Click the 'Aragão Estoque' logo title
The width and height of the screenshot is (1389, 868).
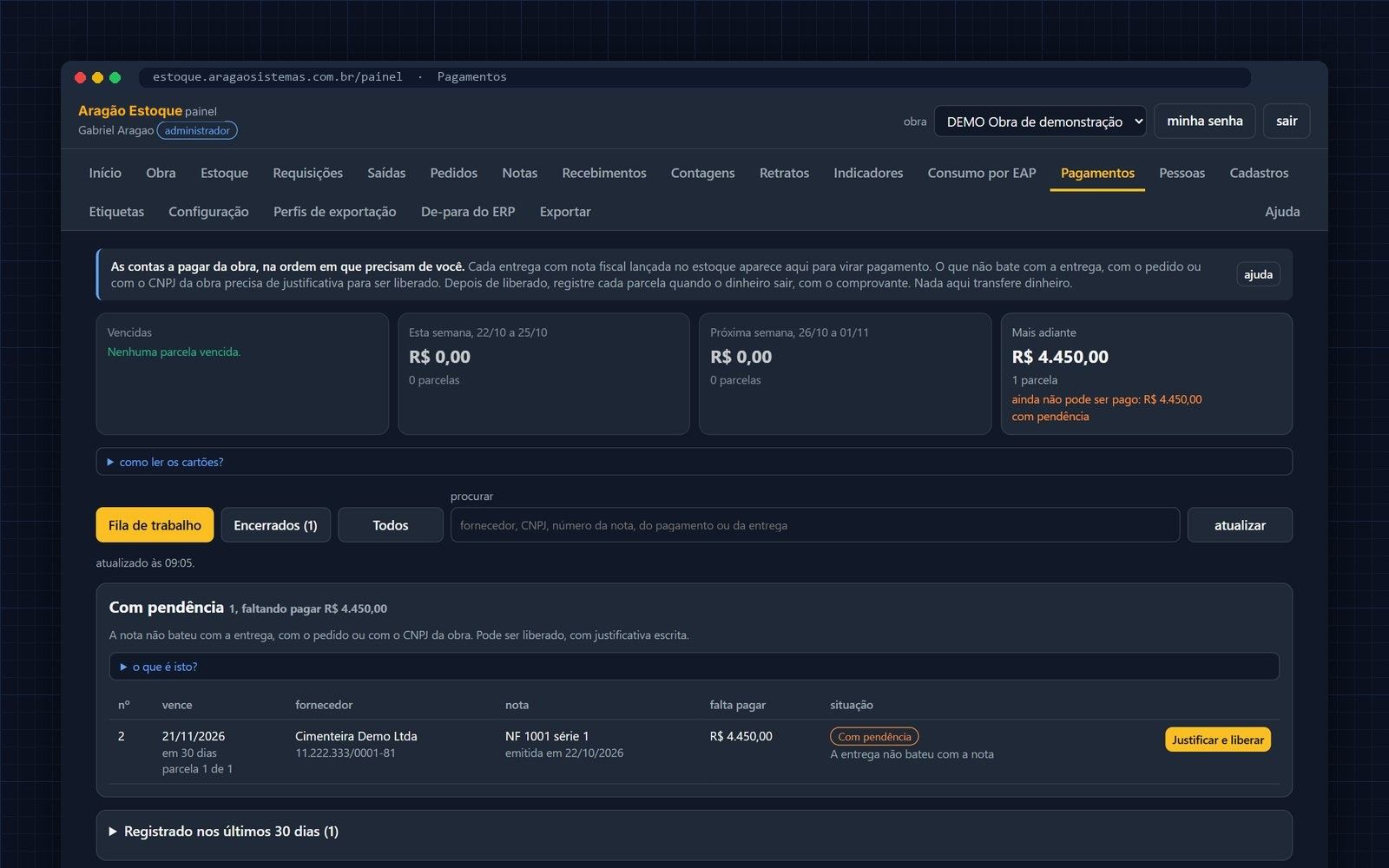point(130,110)
